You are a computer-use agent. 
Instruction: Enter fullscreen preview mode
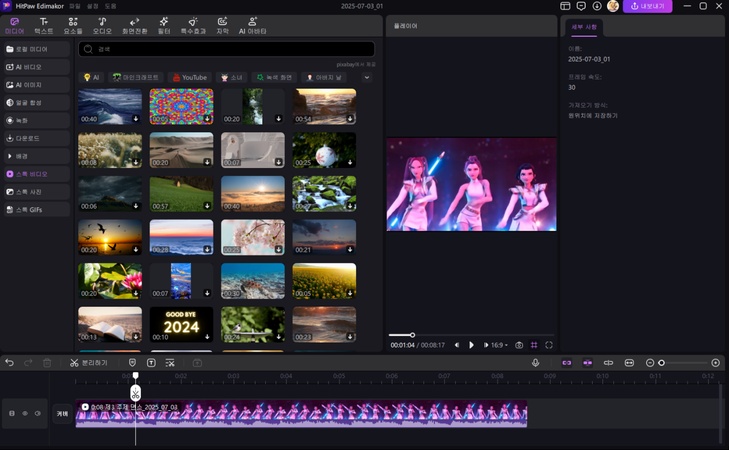click(549, 345)
